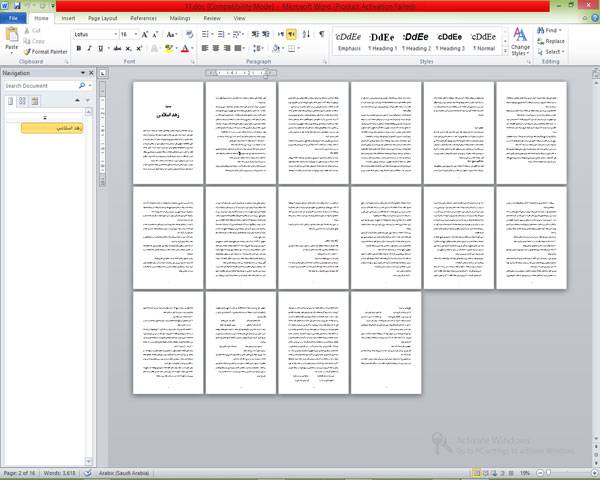Apply the Heading 1 style
Viewport: 600px width, 480px height.
(x=382, y=41)
